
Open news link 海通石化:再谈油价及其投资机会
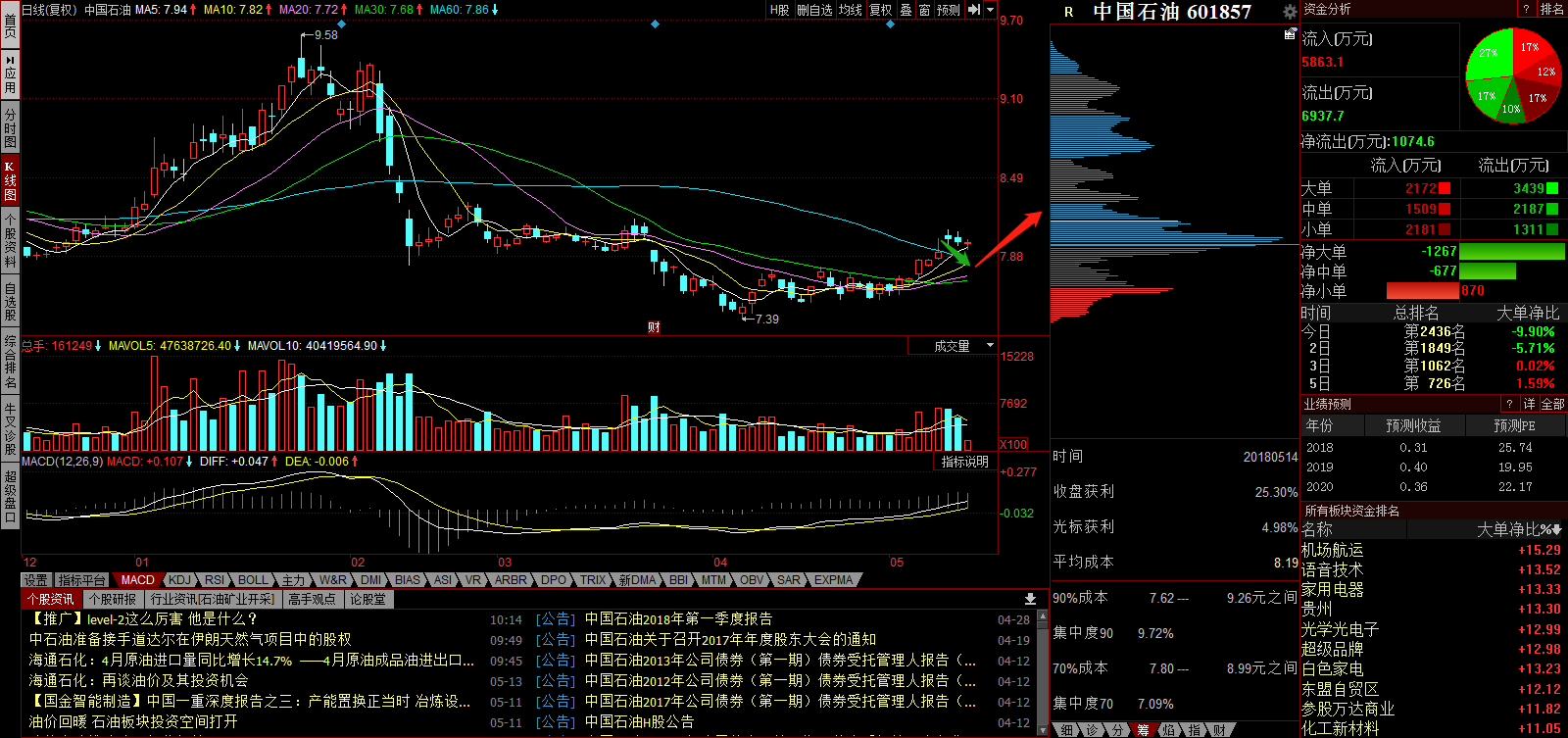click(x=138, y=680)
